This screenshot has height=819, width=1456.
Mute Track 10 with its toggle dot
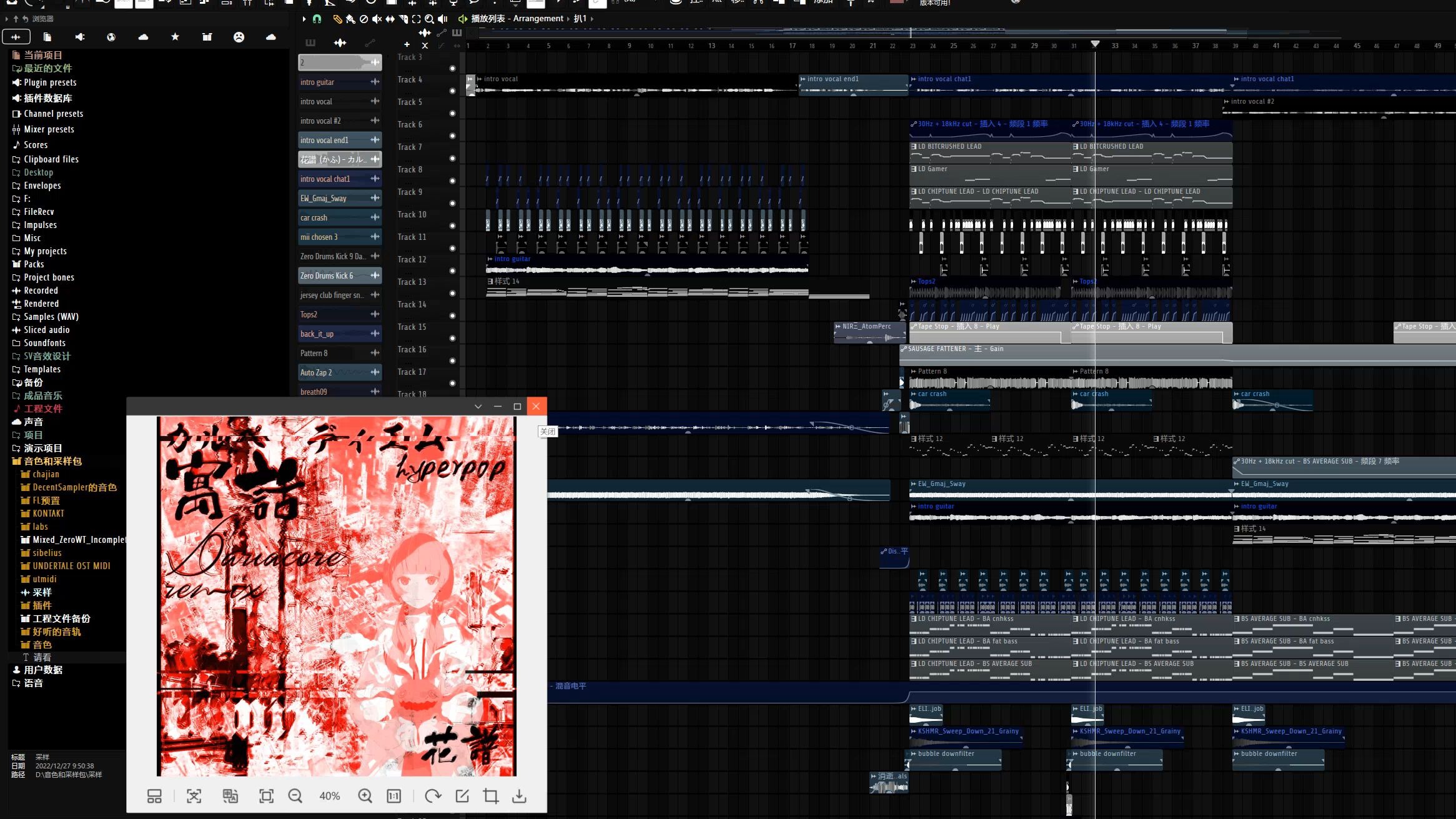453,226
